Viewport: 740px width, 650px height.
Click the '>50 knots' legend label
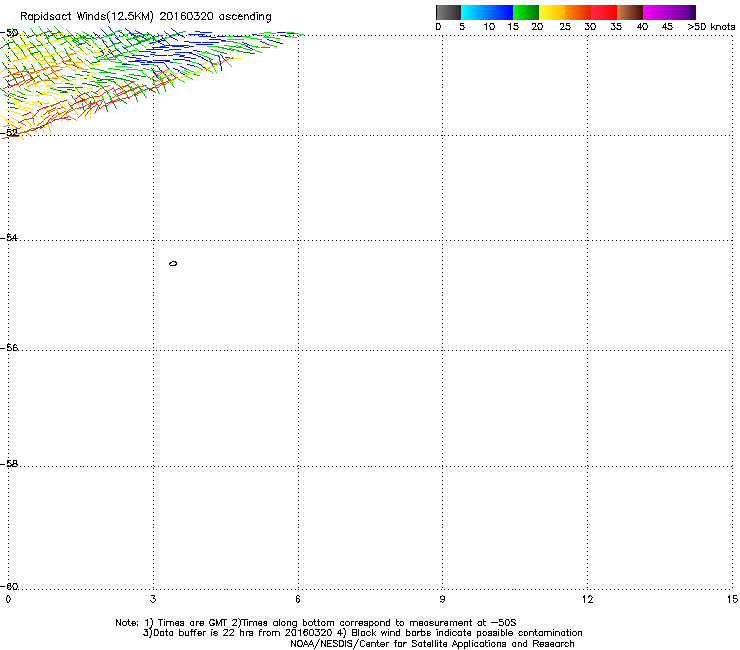[711, 27]
